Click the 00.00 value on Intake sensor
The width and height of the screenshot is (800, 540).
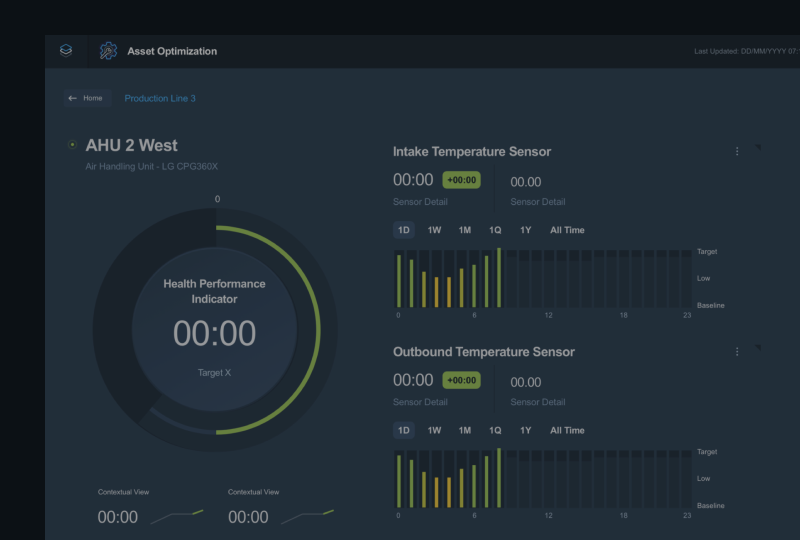(x=526, y=182)
